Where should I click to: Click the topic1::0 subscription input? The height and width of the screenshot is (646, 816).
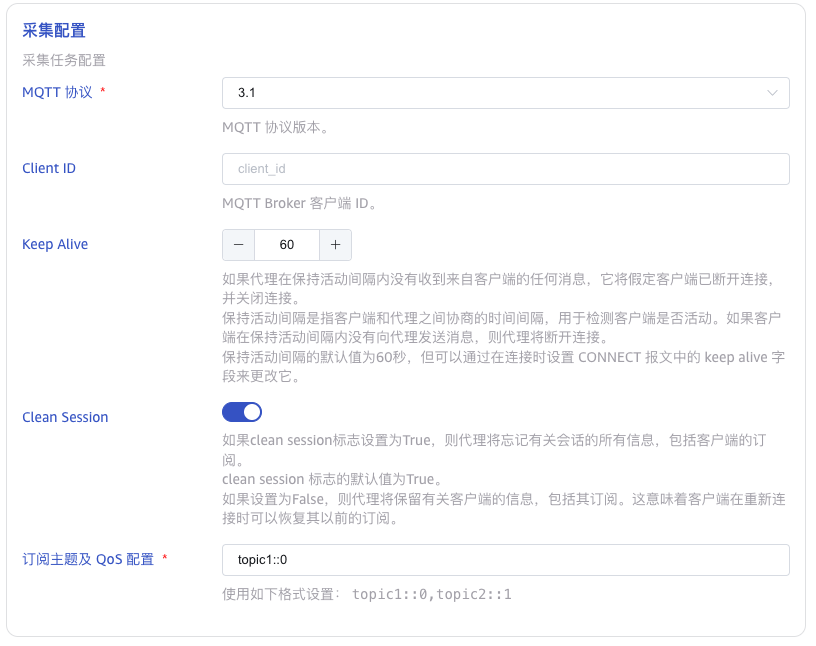pyautogui.click(x=505, y=559)
